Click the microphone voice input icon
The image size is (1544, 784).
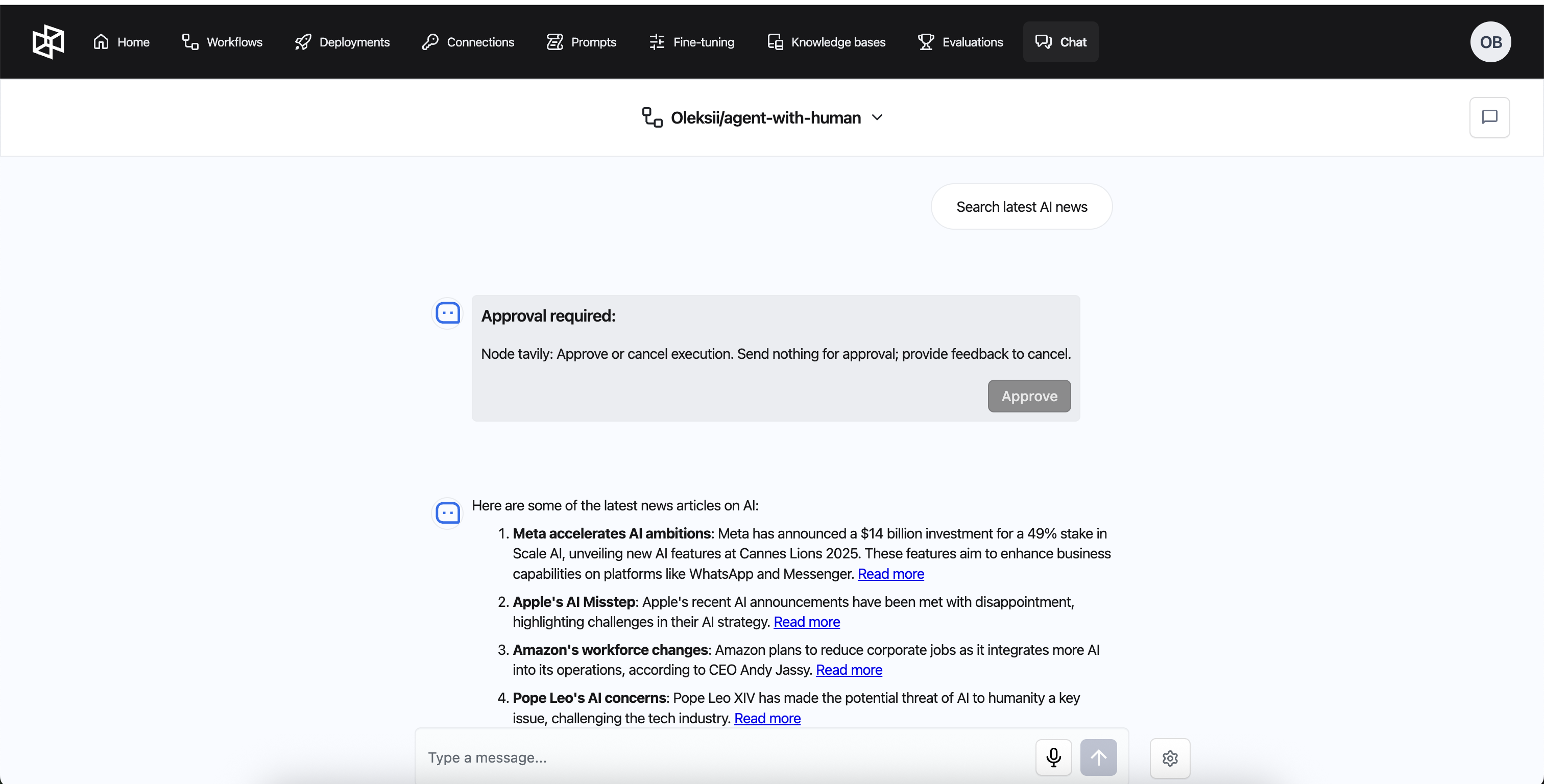pyautogui.click(x=1053, y=757)
